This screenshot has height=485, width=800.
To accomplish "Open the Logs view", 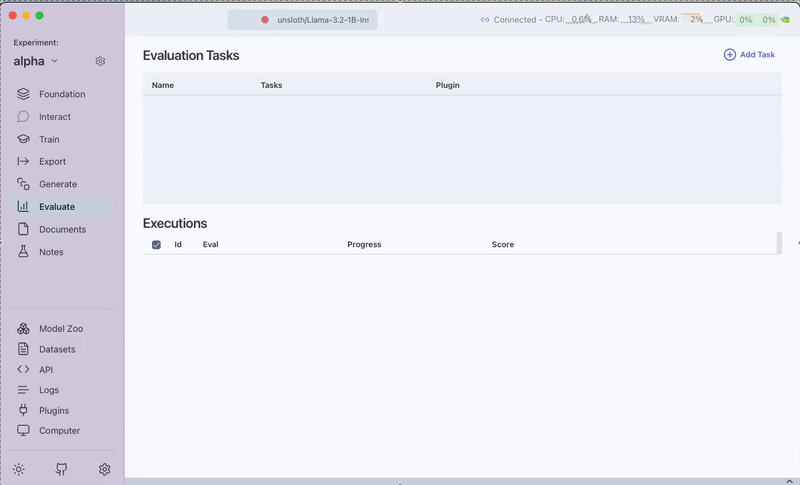I will coord(48,390).
